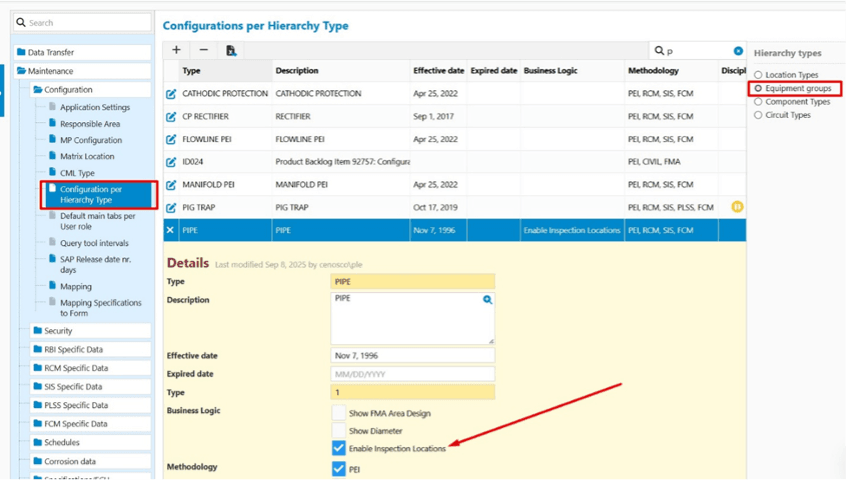Collapse the Configuration folder
The height and width of the screenshot is (481, 847).
coord(90,90)
